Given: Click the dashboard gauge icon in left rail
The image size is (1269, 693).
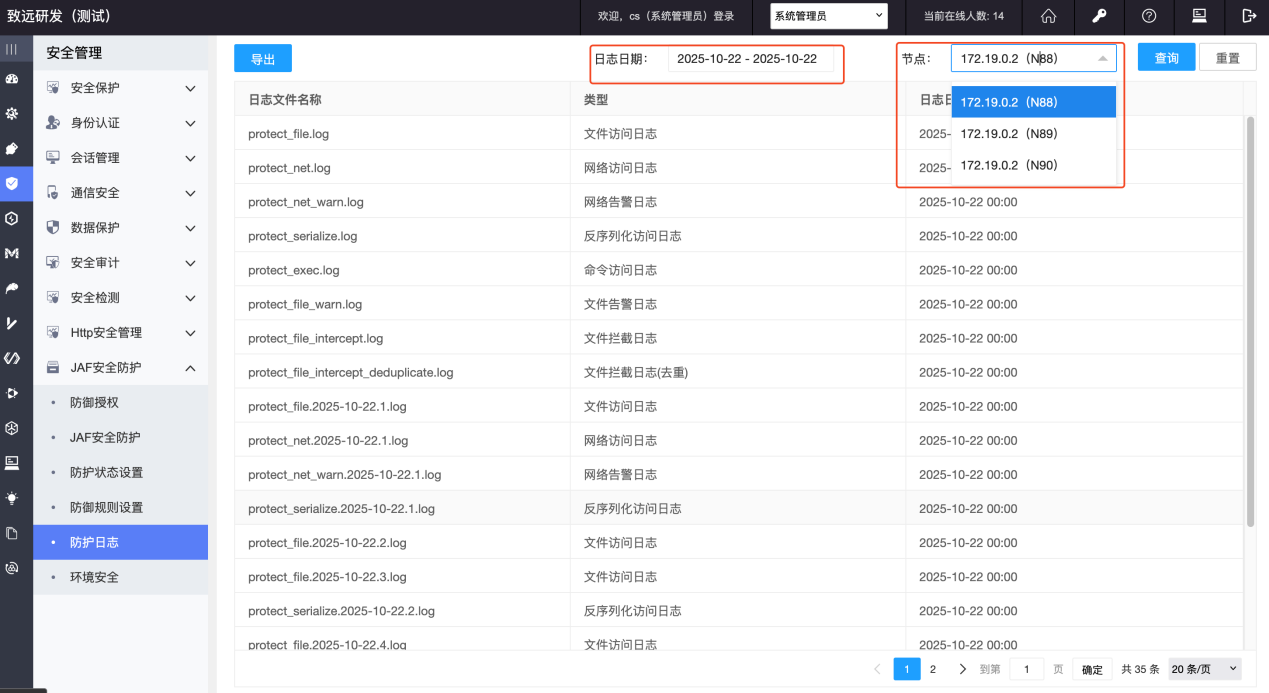Looking at the screenshot, I should [12, 78].
